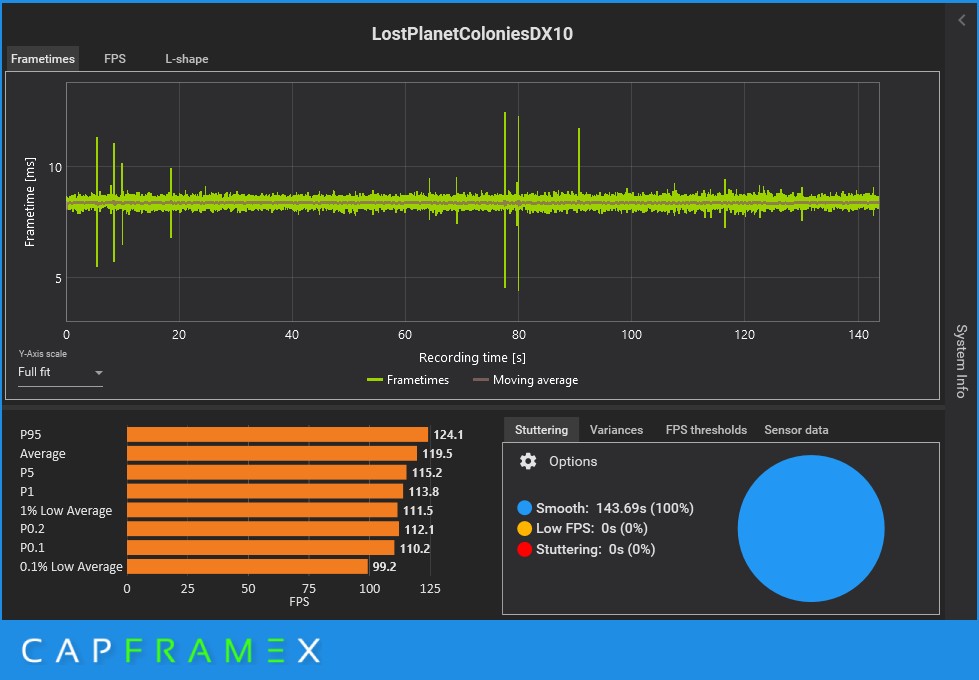979x680 pixels.
Task: Click the 'Frametime [ms]' axis label
Action: [29, 202]
